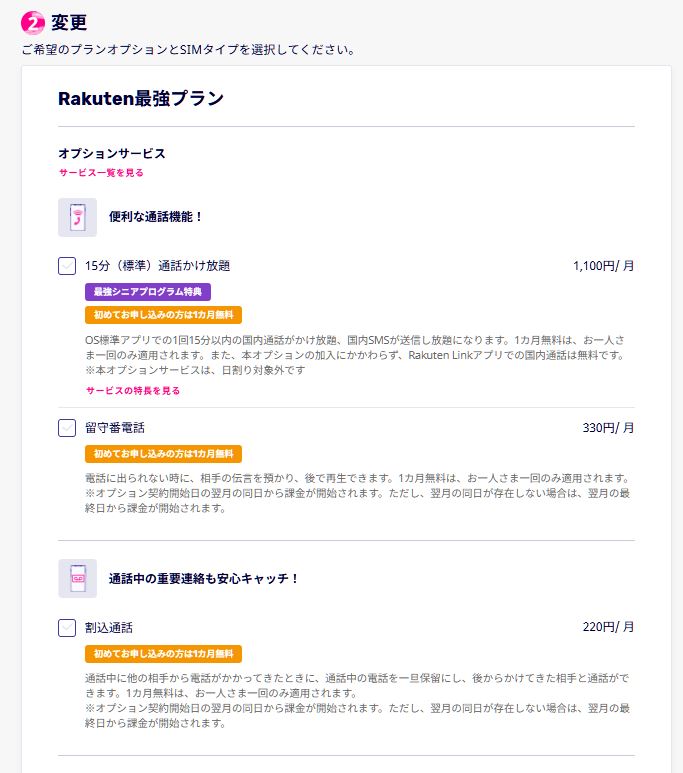Screen dimensions: 683x773
Task: Click the オプションサービス heading
Action: pos(112,153)
